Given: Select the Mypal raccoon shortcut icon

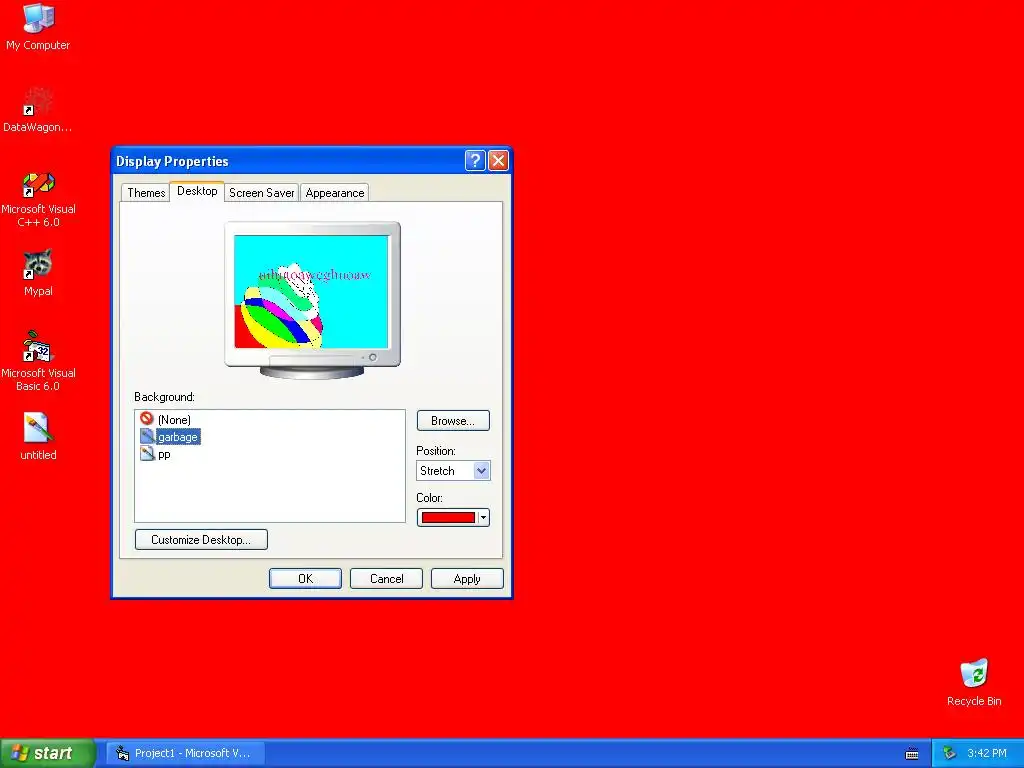Looking at the screenshot, I should point(38,272).
